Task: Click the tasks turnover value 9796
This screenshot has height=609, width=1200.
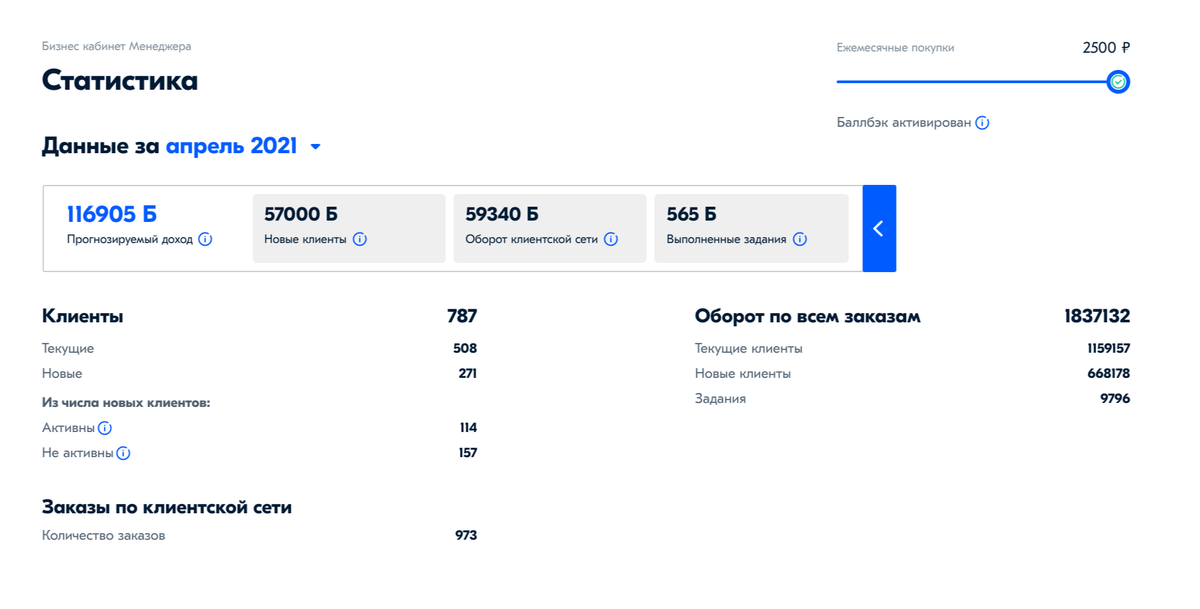Action: (x=1115, y=399)
